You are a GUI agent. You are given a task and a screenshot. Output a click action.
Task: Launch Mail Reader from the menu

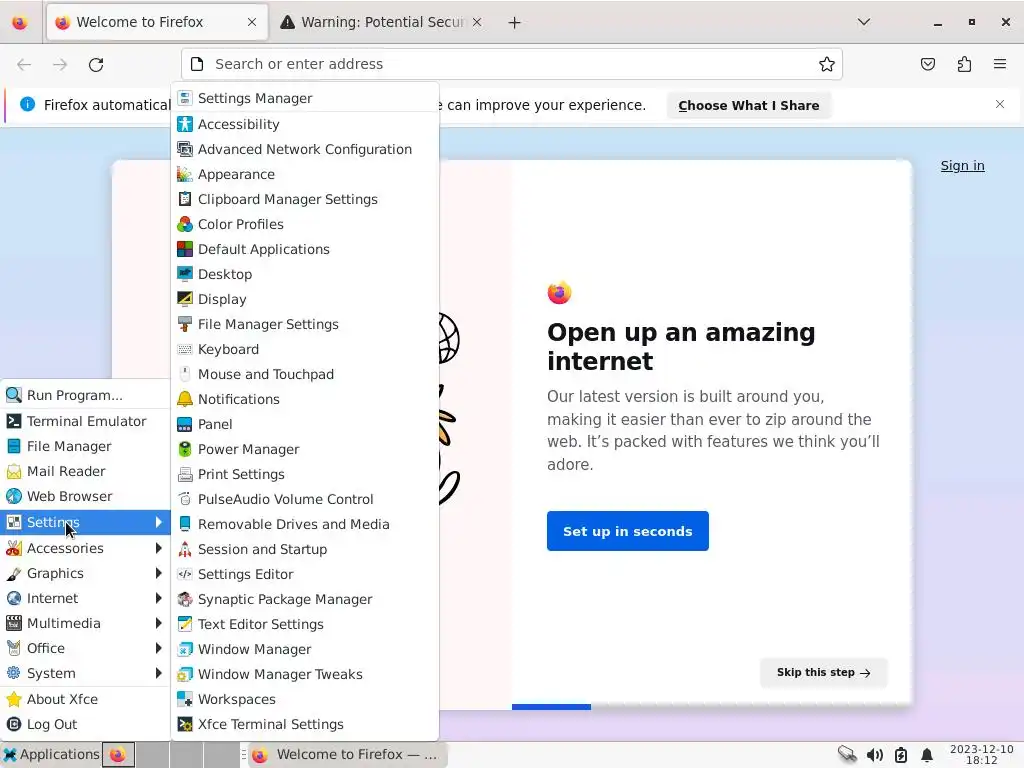pyautogui.click(x=86, y=472)
